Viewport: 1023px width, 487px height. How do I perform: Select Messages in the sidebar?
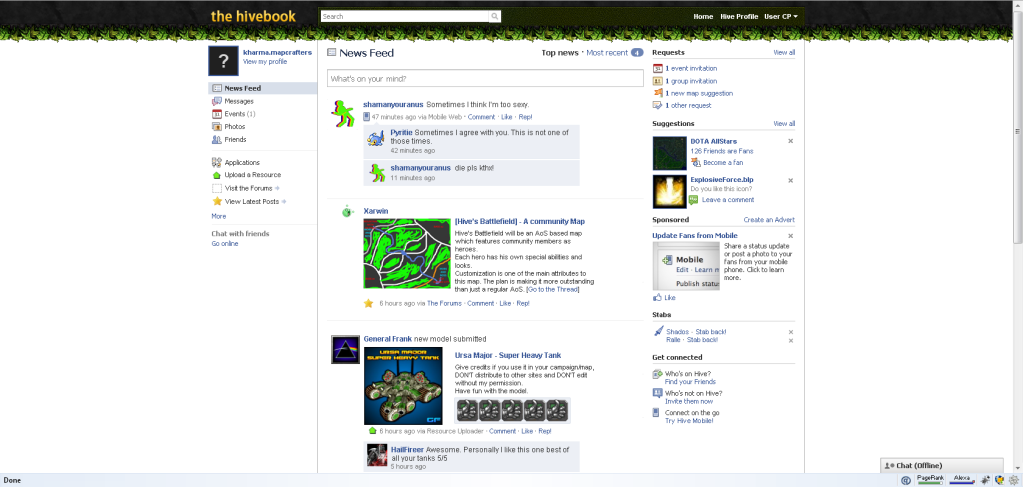click(239, 101)
